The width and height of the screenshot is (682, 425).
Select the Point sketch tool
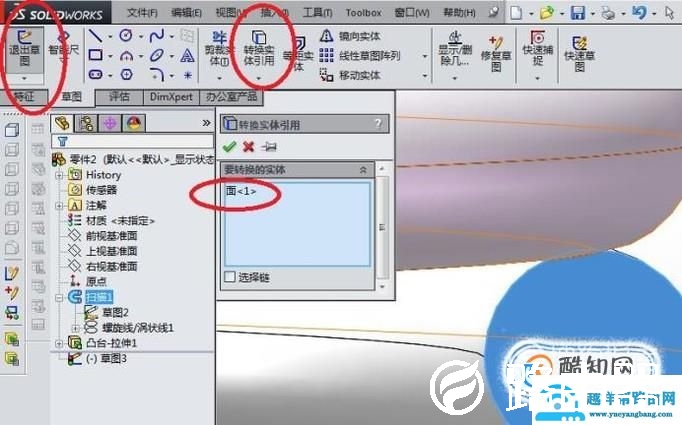[187, 75]
